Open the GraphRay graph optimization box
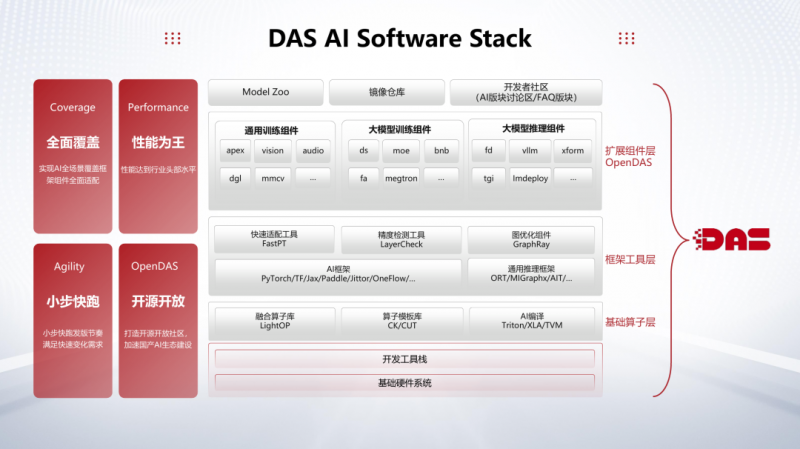 click(530, 239)
